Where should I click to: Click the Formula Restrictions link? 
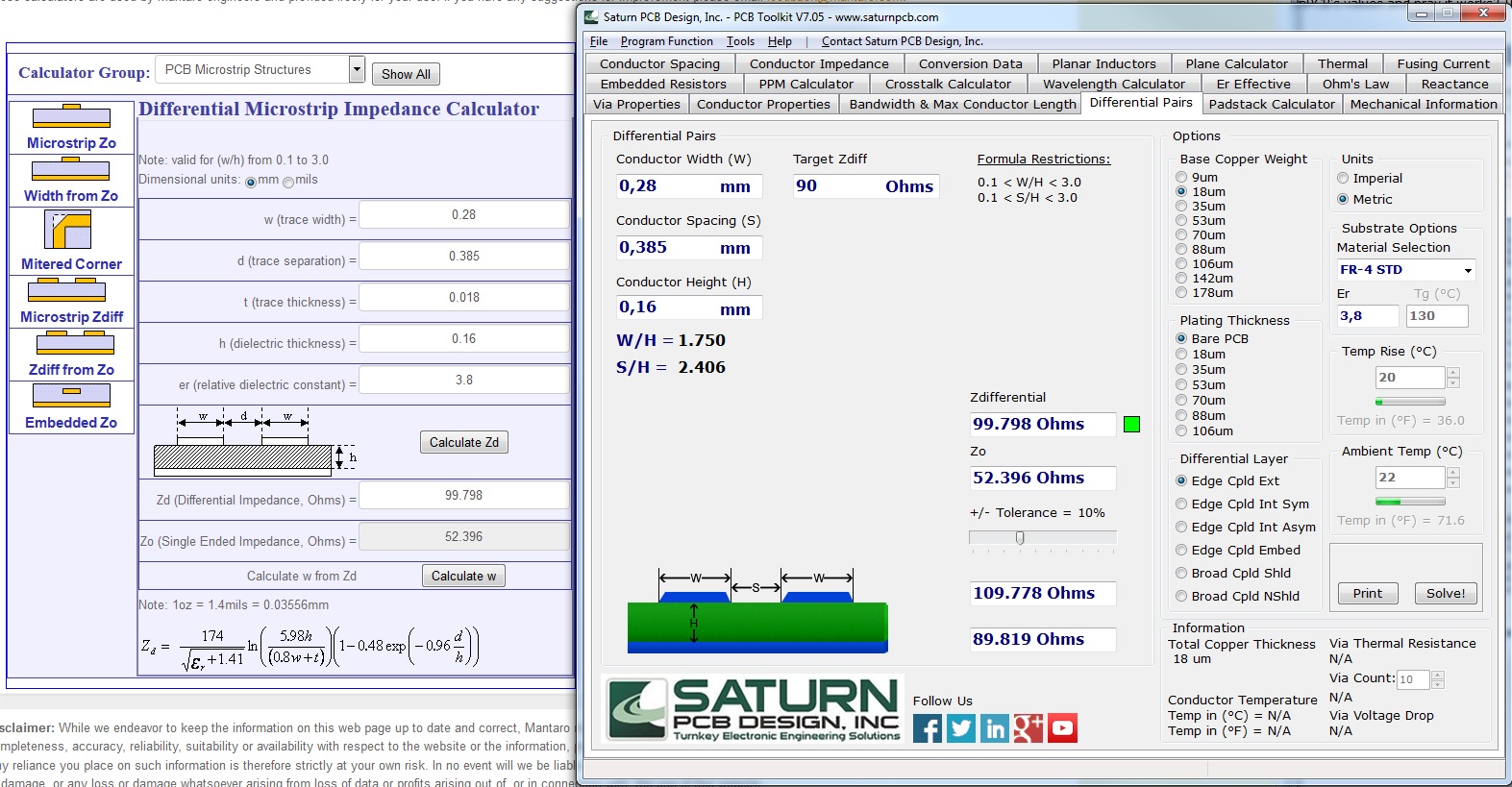pyautogui.click(x=1044, y=159)
